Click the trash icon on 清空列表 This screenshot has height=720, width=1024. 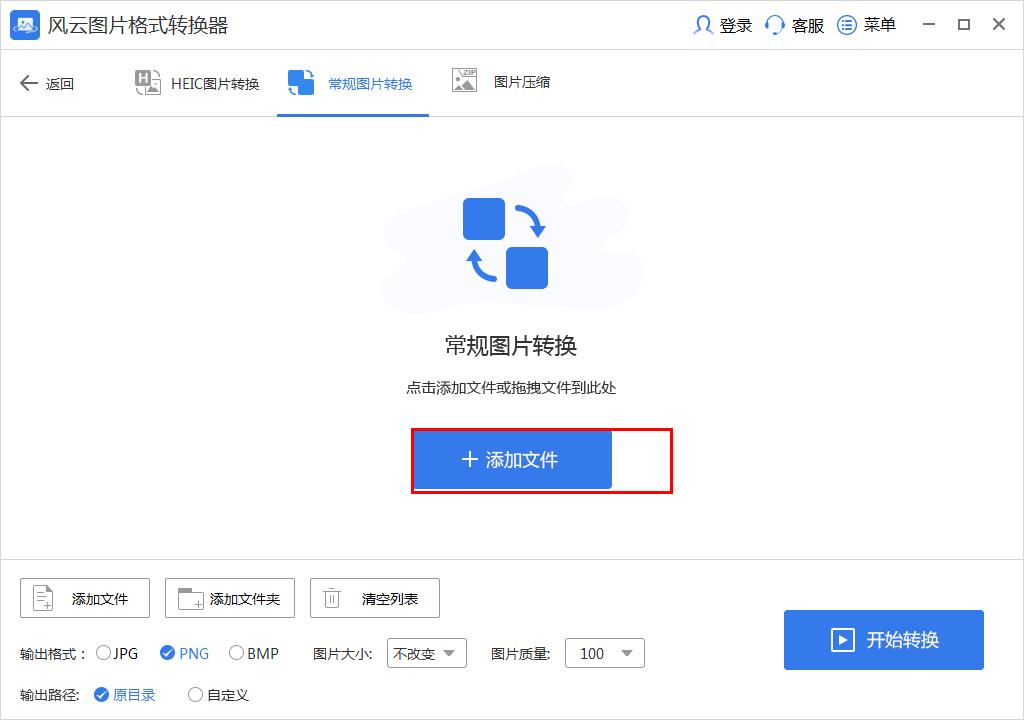[x=331, y=597]
